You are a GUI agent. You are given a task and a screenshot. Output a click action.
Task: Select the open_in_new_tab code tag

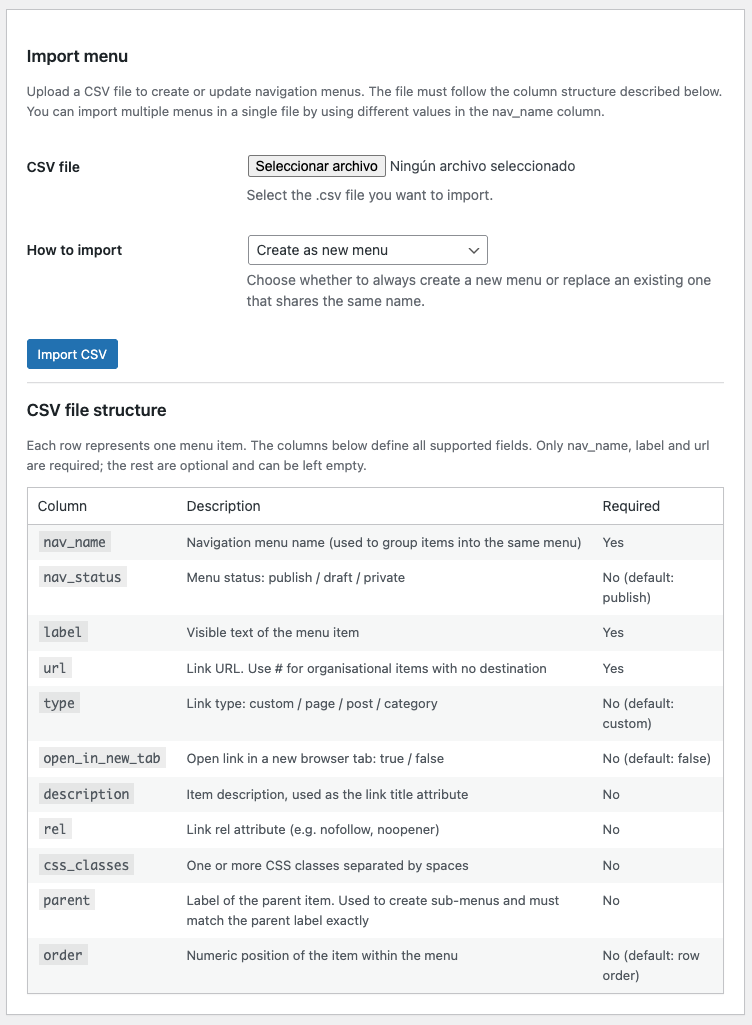102,758
